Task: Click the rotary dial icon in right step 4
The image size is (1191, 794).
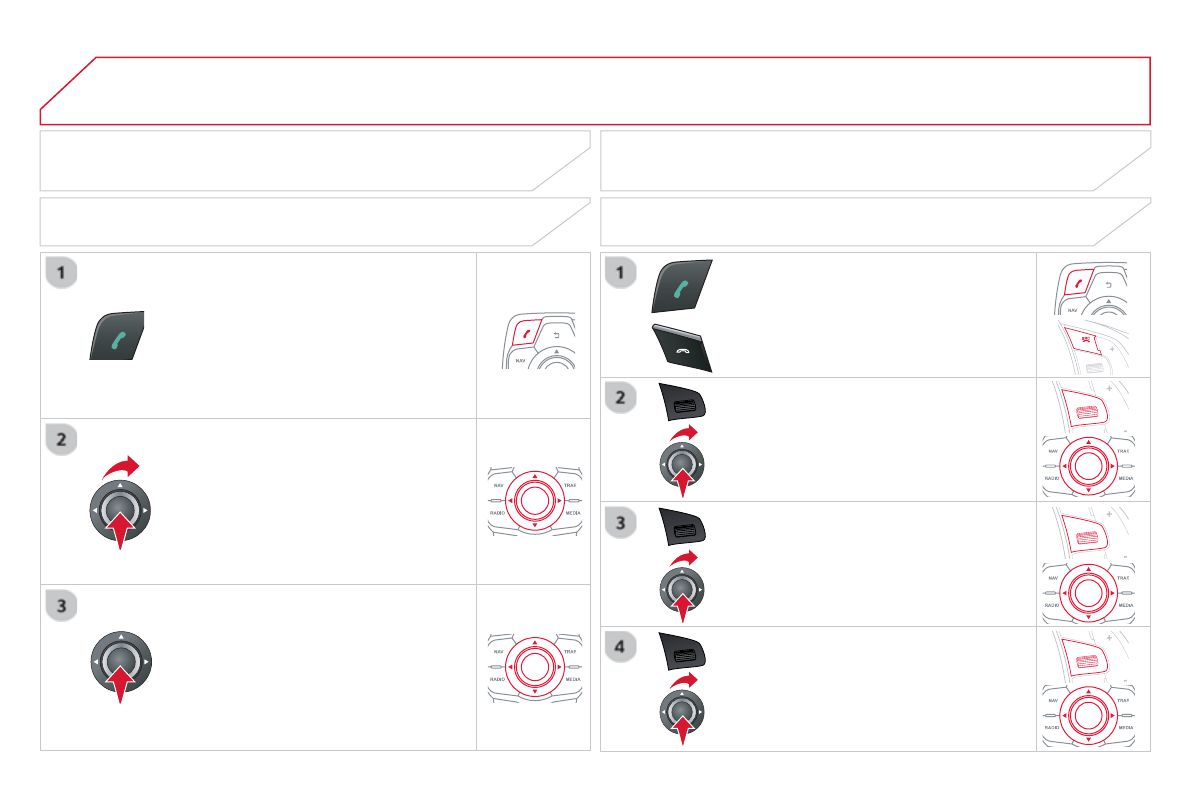Action: 682,713
